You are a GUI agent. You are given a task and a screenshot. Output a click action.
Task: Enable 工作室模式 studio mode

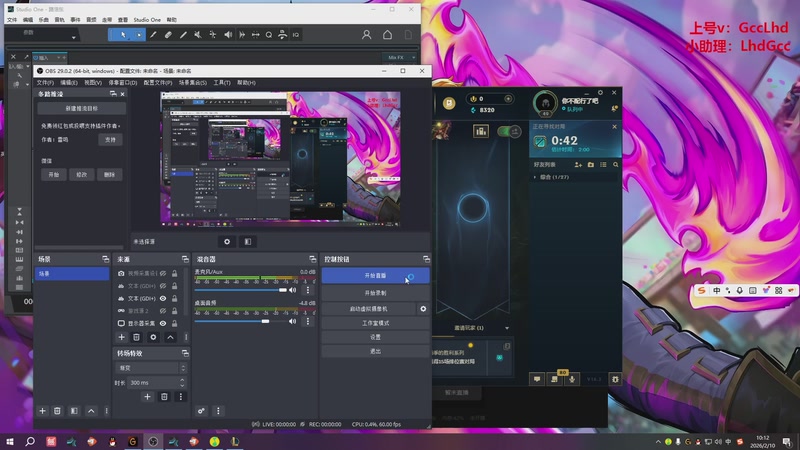[x=375, y=323]
